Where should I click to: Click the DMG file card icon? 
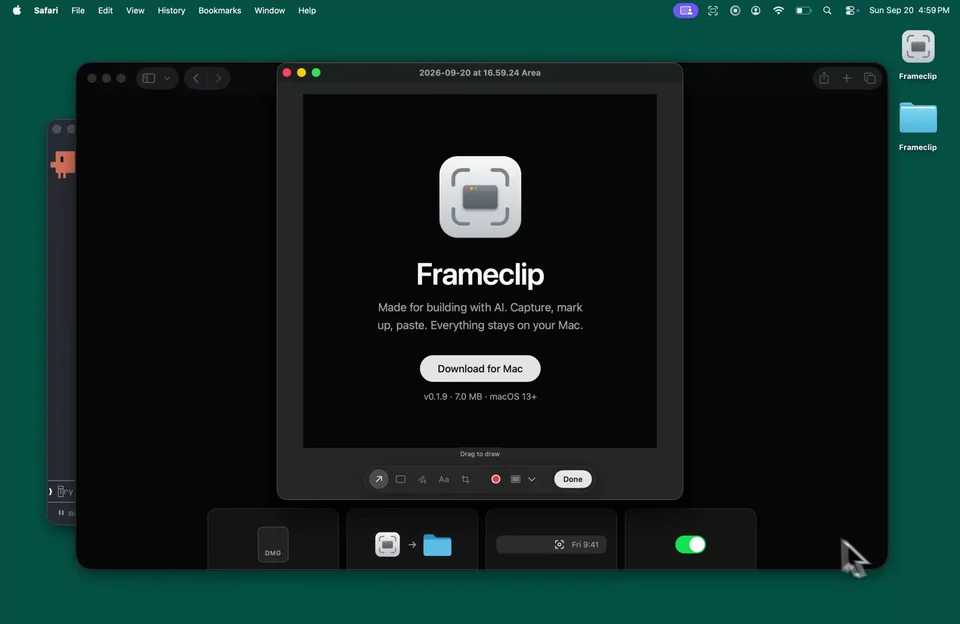tap(273, 544)
